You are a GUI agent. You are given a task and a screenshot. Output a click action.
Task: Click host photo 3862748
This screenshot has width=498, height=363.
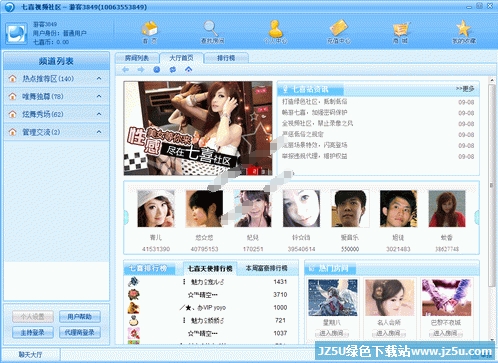[x=447, y=208]
